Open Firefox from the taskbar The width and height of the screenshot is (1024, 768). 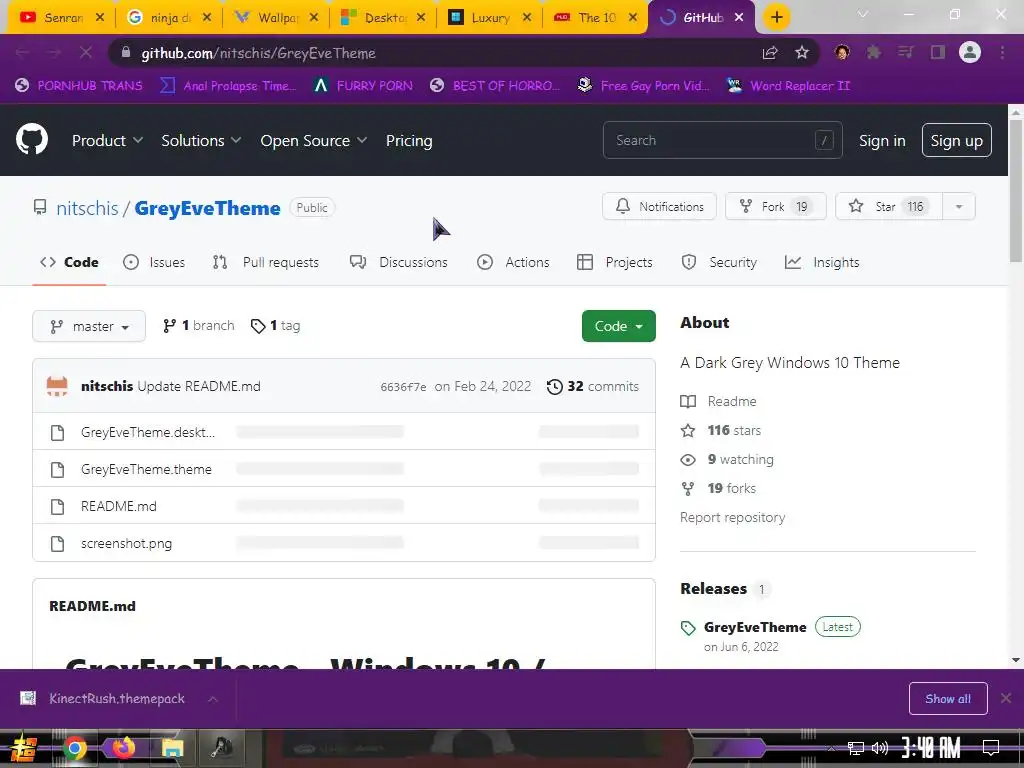[123, 747]
